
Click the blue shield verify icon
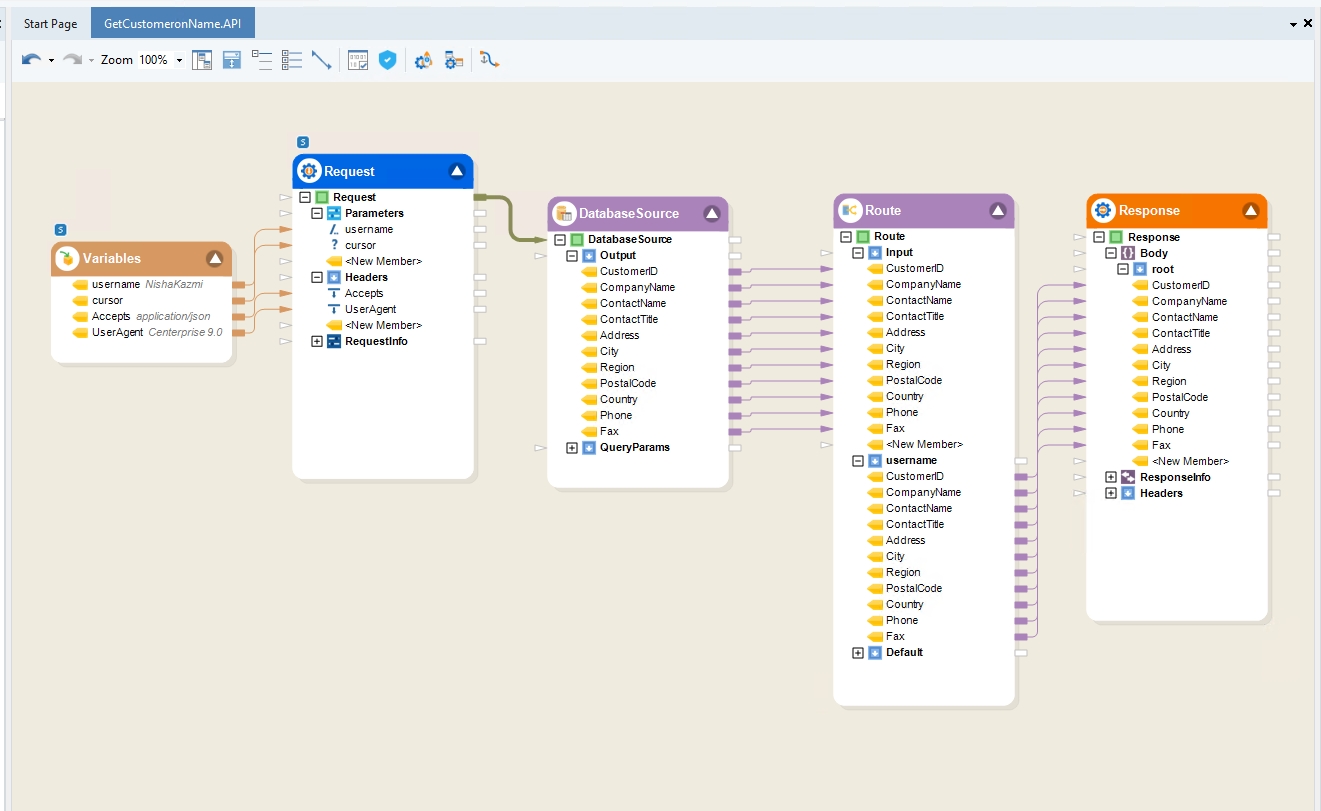(x=387, y=60)
